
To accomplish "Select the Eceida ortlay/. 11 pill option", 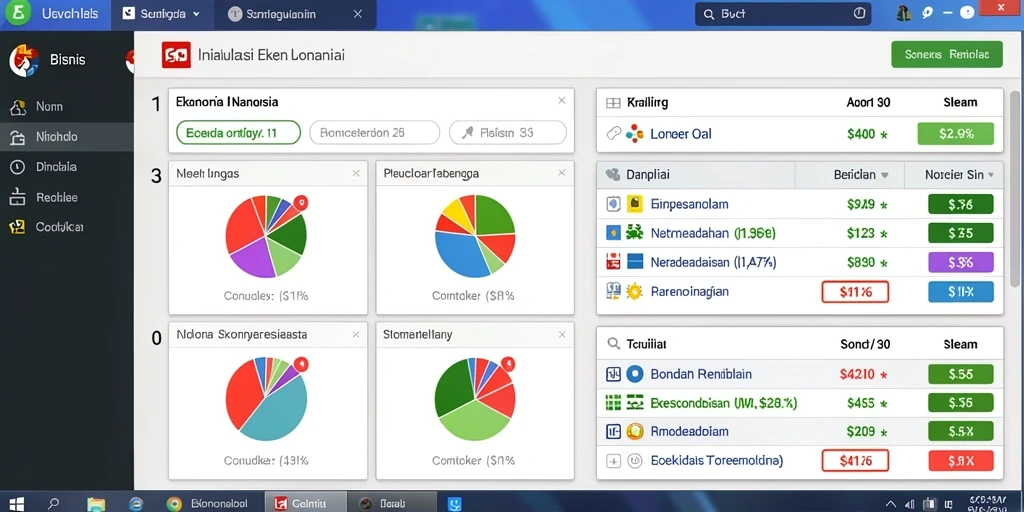I will tap(238, 133).
